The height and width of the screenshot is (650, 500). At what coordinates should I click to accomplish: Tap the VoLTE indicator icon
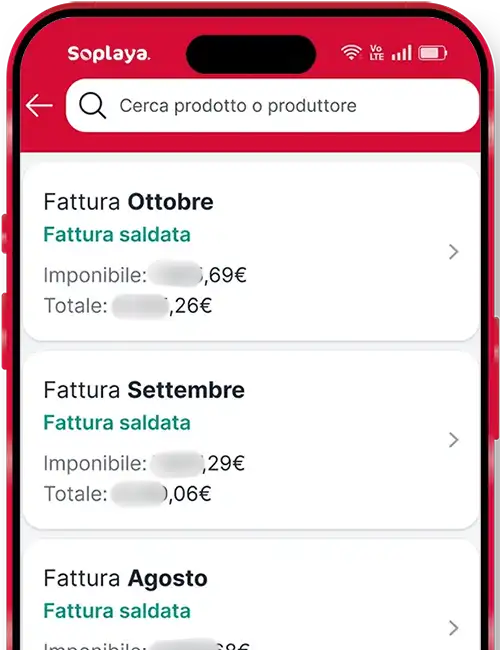tap(376, 53)
